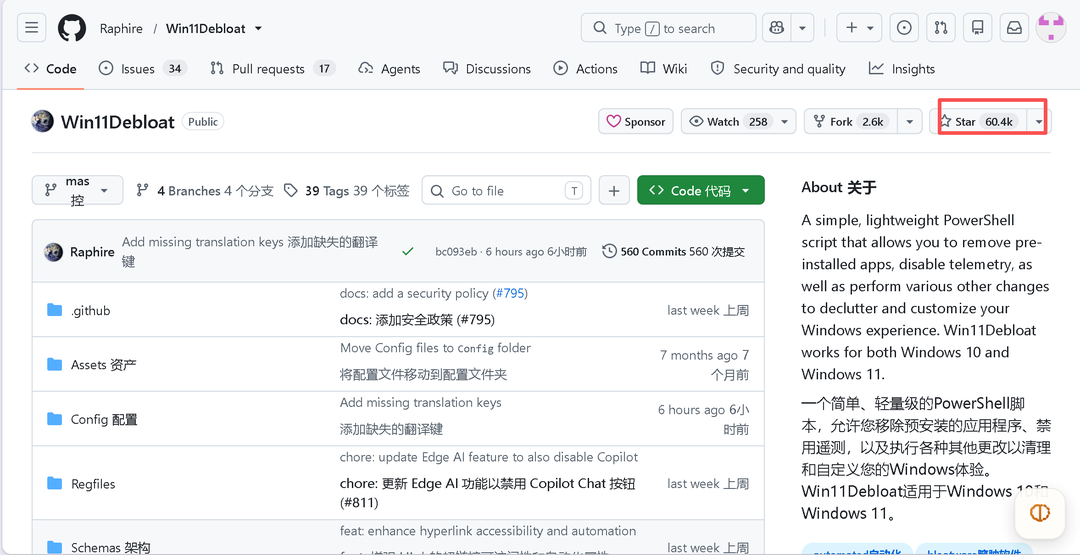
Task: View the 4 Branches link
Action: coord(205,191)
